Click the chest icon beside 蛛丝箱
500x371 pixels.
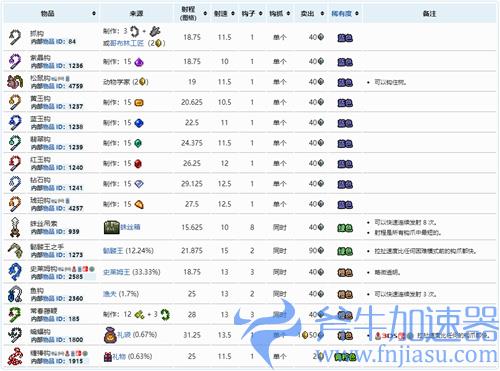(111, 227)
